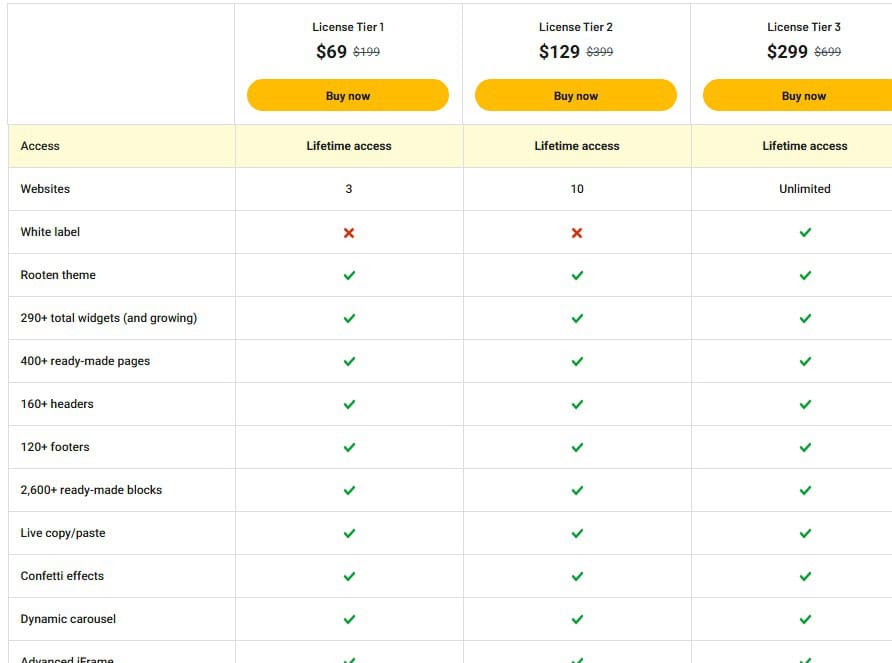This screenshot has width=892, height=663.
Task: Click the checkmark for Rooten theme Tier 1
Action: pos(348,275)
